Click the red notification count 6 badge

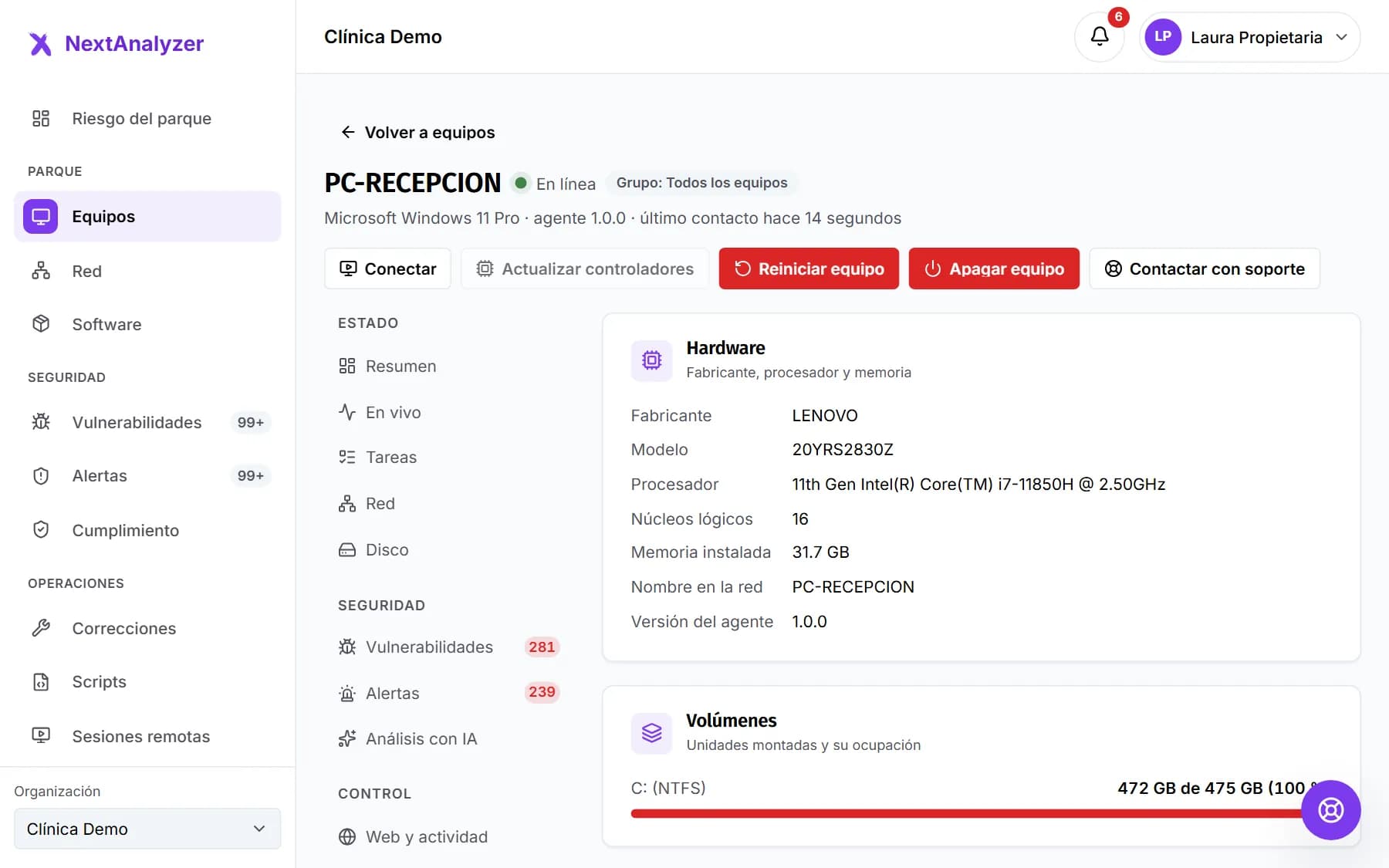click(x=1118, y=16)
